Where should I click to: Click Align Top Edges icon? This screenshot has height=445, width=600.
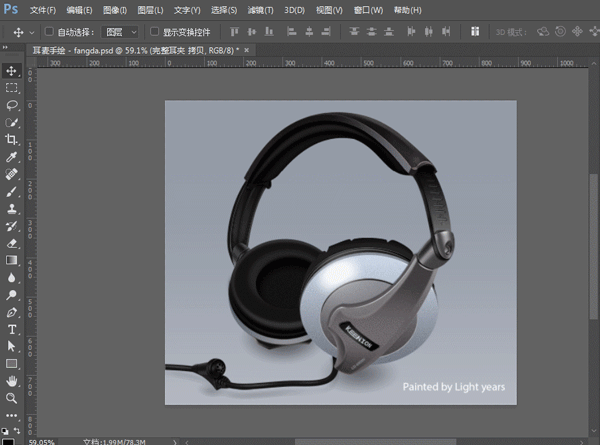pos(234,31)
